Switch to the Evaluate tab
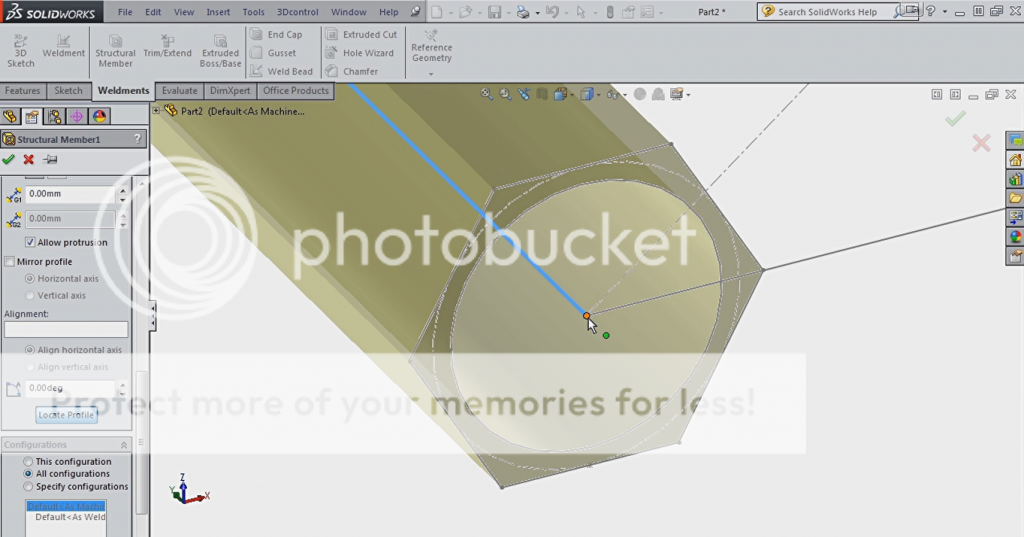The image size is (1024, 537). pos(179,91)
